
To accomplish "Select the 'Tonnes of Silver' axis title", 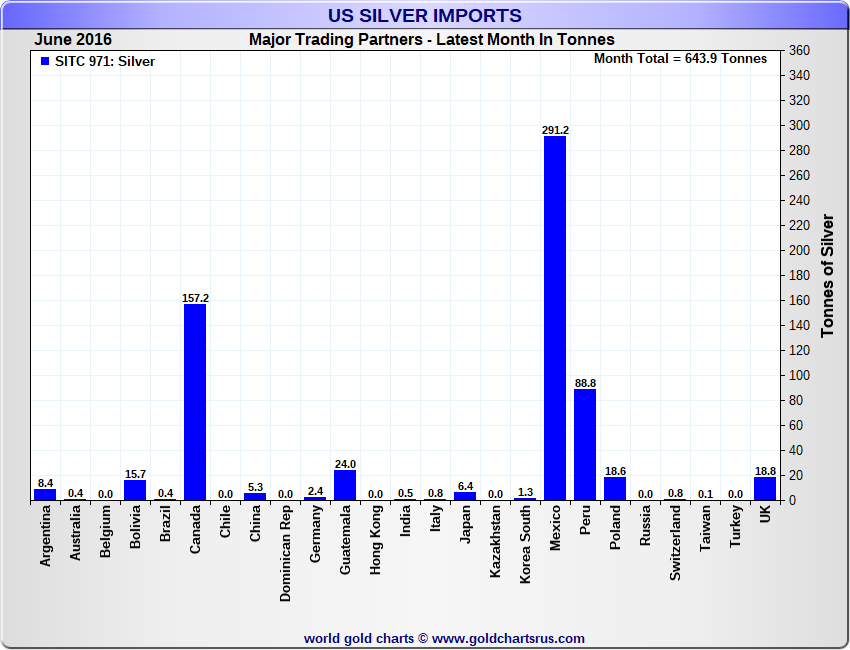I will click(x=827, y=275).
